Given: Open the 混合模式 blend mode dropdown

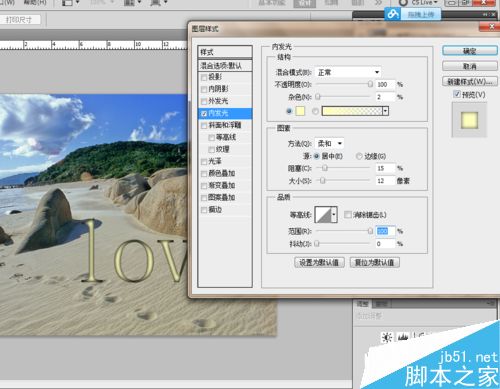Looking at the screenshot, I should [x=348, y=72].
